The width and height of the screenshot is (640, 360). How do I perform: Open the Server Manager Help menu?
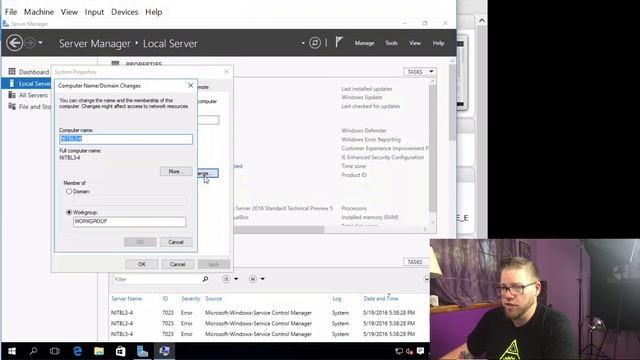(438, 43)
